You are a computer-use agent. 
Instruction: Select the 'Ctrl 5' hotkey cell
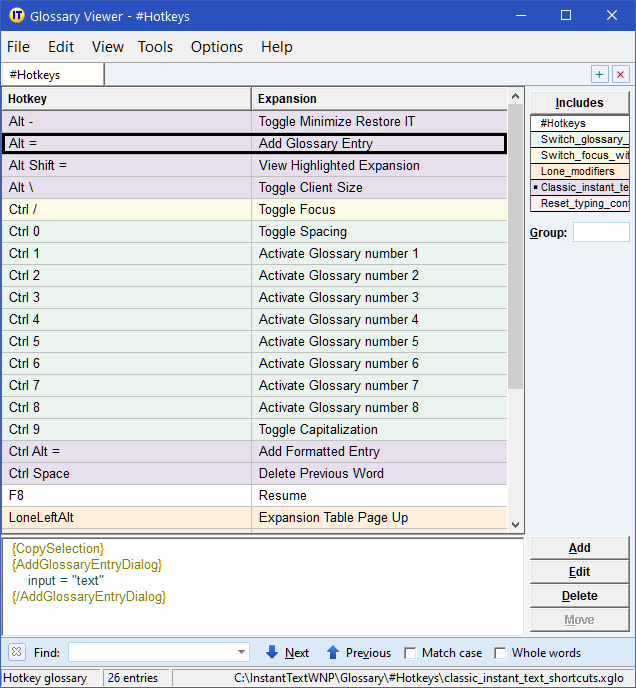pos(127,341)
